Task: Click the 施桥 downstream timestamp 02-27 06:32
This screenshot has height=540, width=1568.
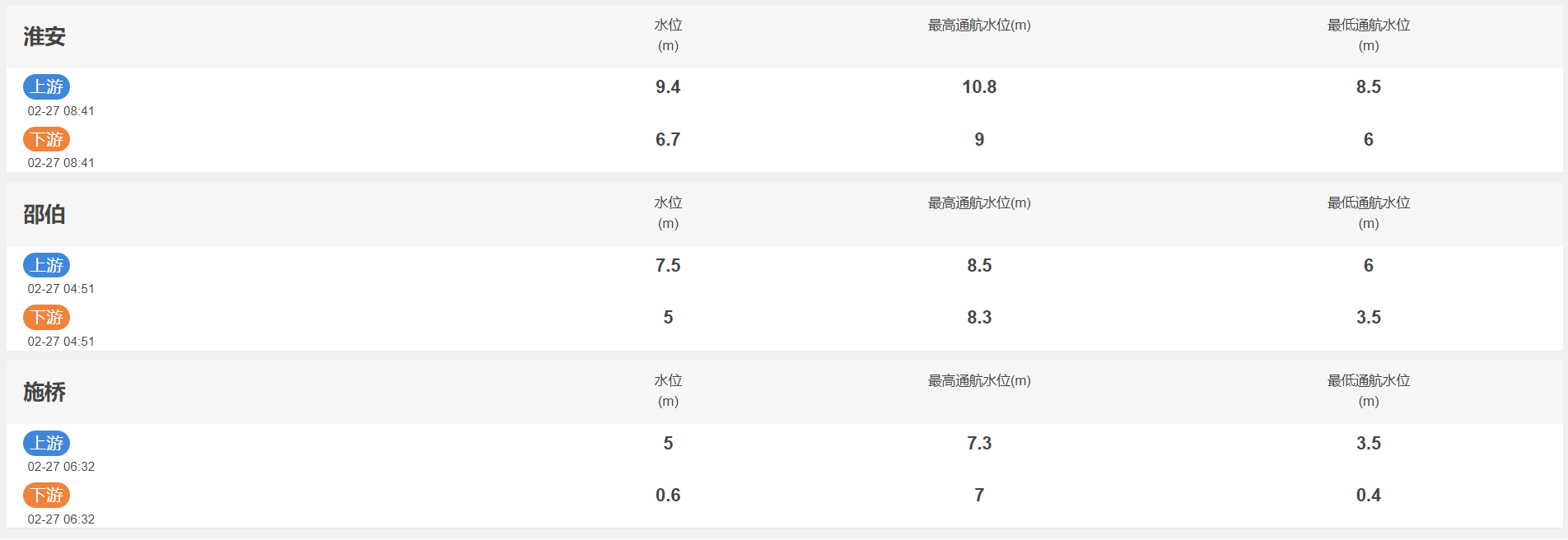Action: click(61, 519)
